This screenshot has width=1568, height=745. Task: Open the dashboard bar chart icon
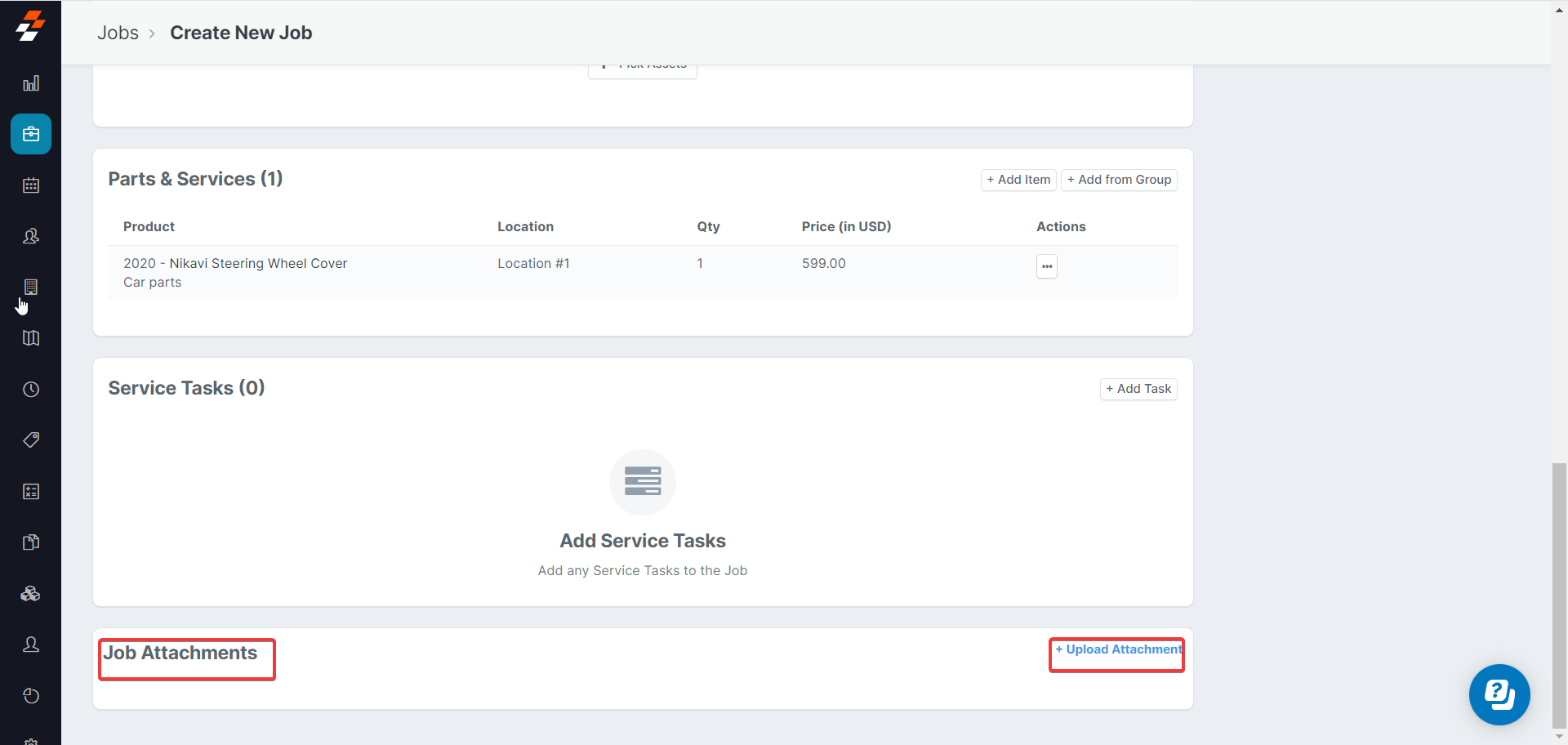[x=31, y=83]
